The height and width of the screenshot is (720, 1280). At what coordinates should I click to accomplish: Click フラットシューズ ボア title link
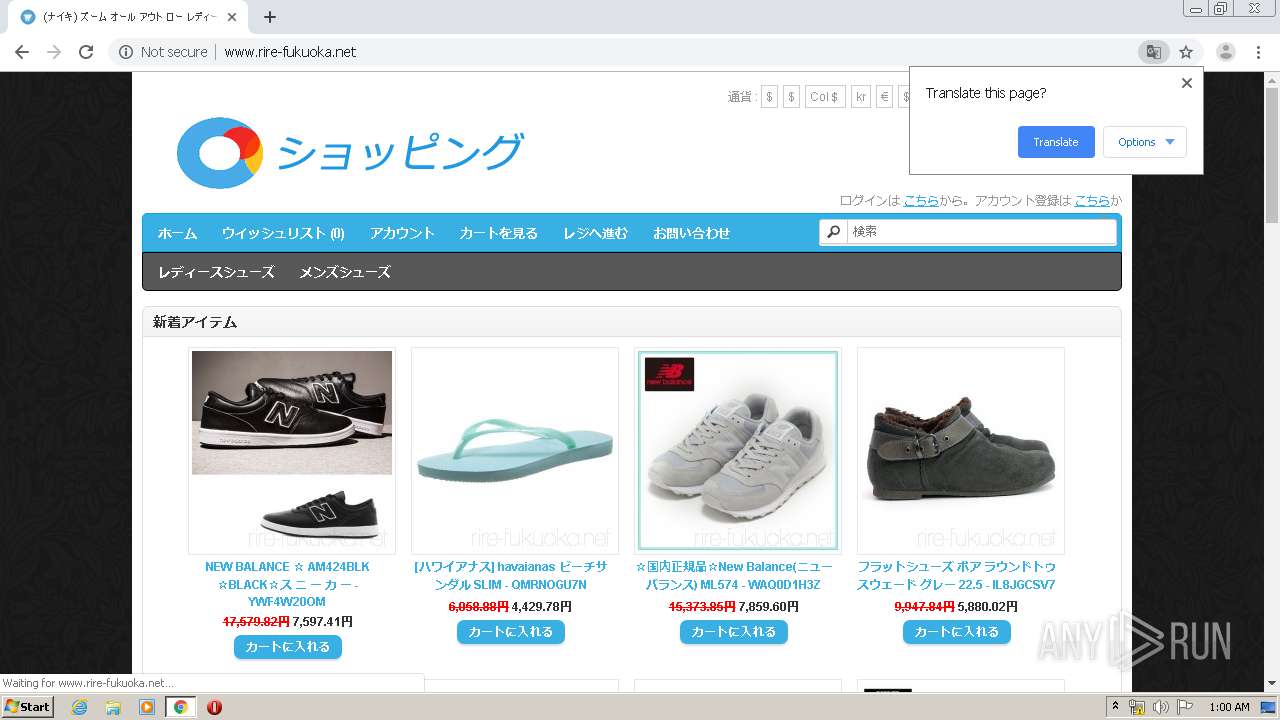pos(957,575)
